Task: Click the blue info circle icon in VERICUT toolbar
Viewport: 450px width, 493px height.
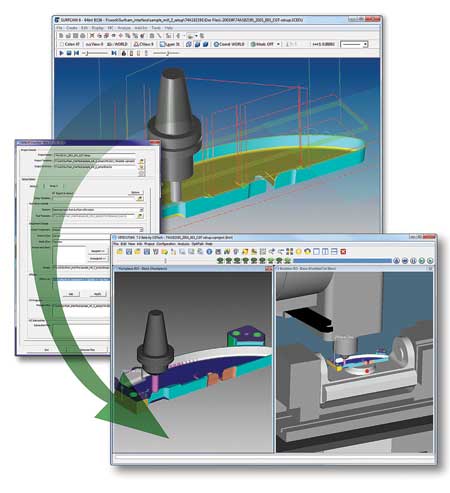Action: (209, 252)
